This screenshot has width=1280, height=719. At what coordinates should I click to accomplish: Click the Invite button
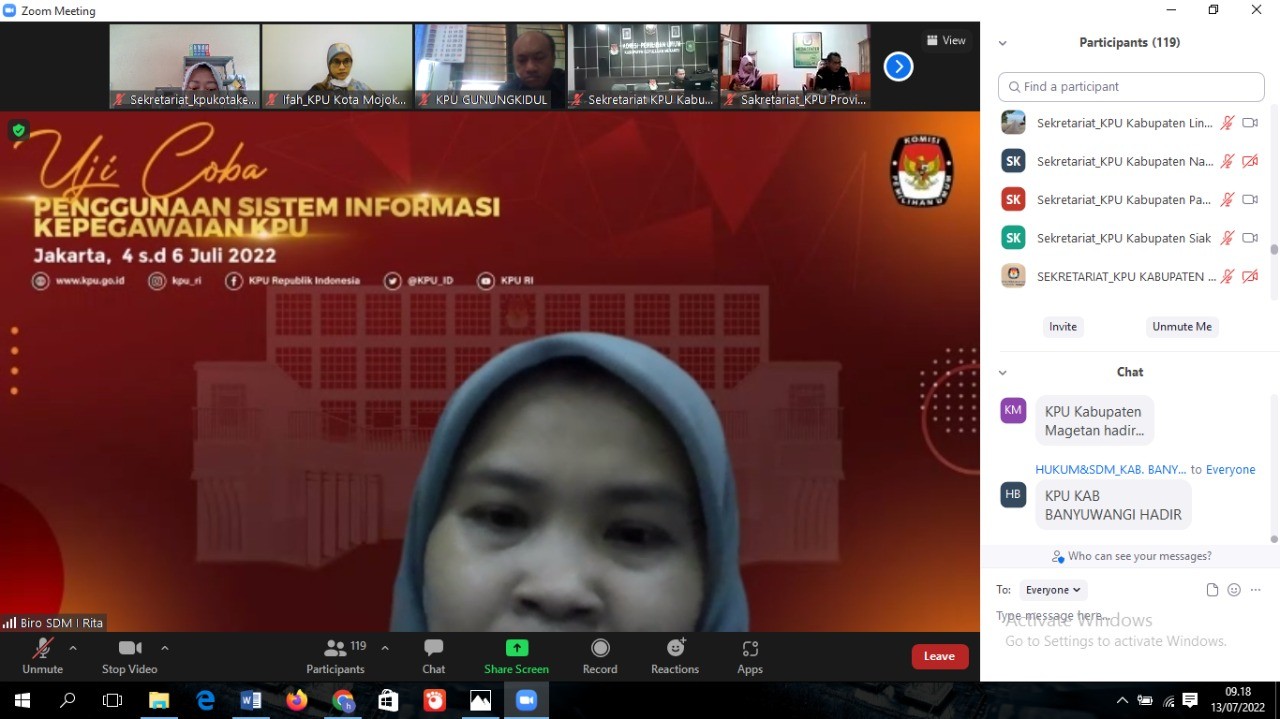pyautogui.click(x=1062, y=327)
